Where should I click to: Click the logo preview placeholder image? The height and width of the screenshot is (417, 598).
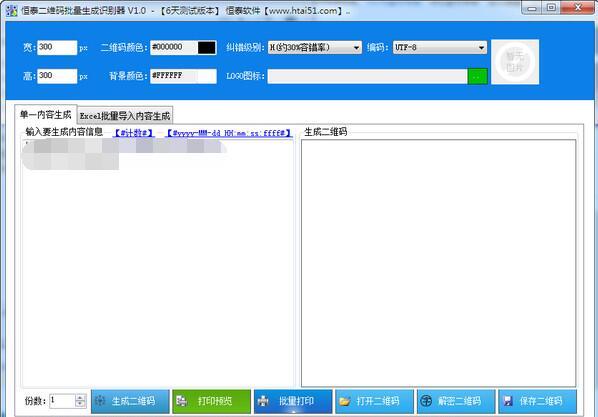coord(515,62)
